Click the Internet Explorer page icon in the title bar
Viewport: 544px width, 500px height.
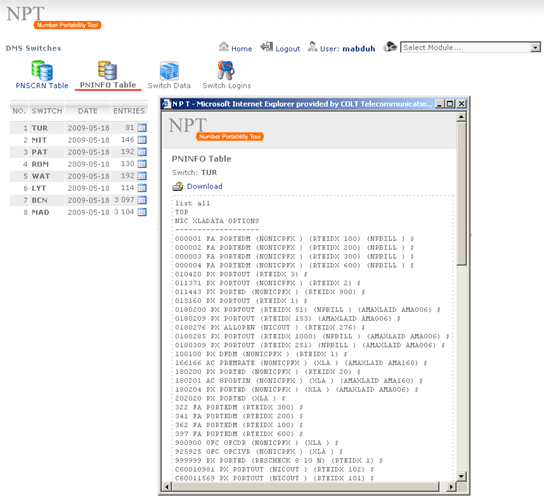[167, 104]
